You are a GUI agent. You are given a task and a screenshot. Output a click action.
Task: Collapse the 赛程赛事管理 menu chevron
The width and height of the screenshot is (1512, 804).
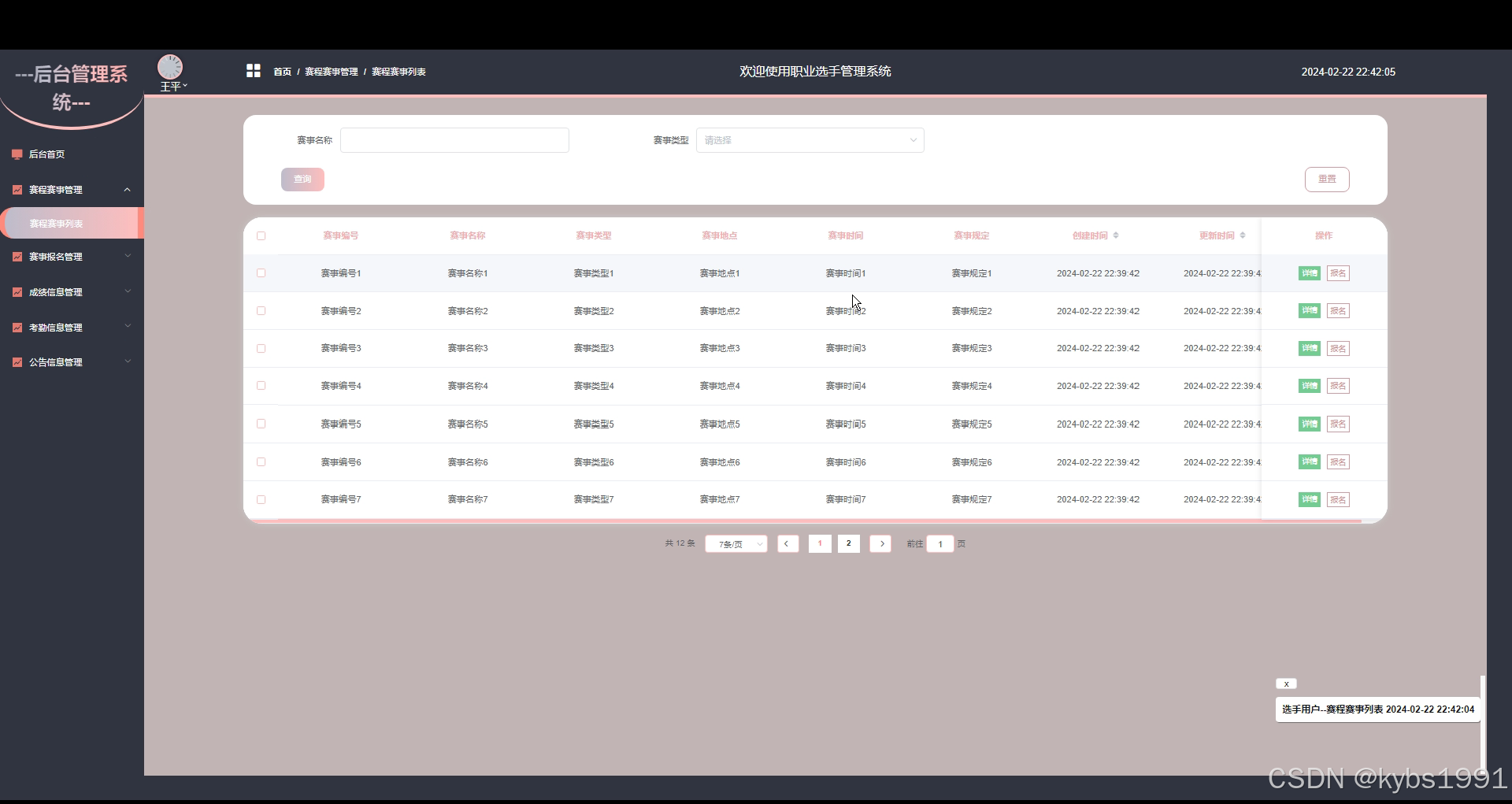128,190
